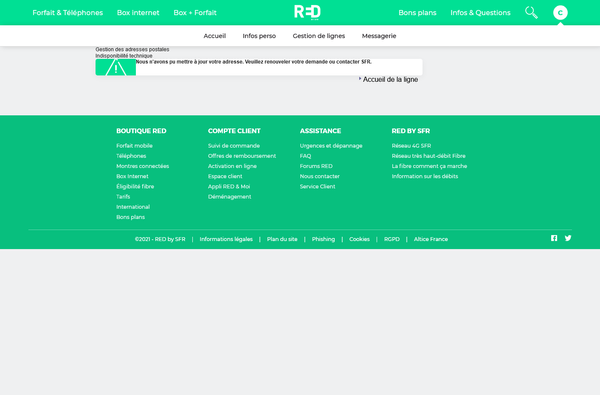600x395 pixels.
Task: Open Forfait & Téléphones menu
Action: coord(68,13)
